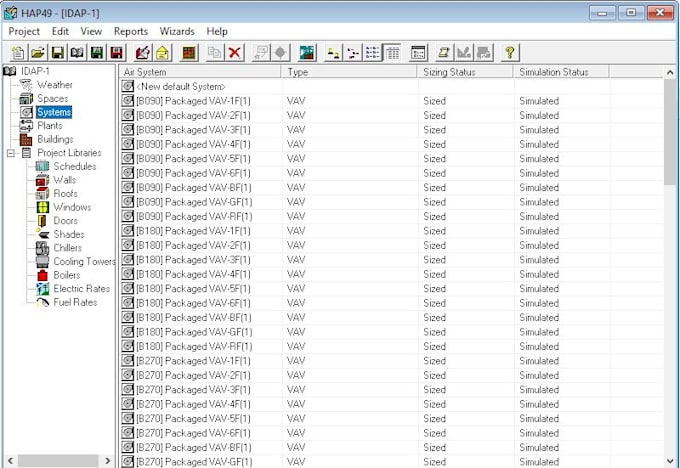Select Spaces in the project tree
This screenshot has height=468, width=680.
coord(52,98)
